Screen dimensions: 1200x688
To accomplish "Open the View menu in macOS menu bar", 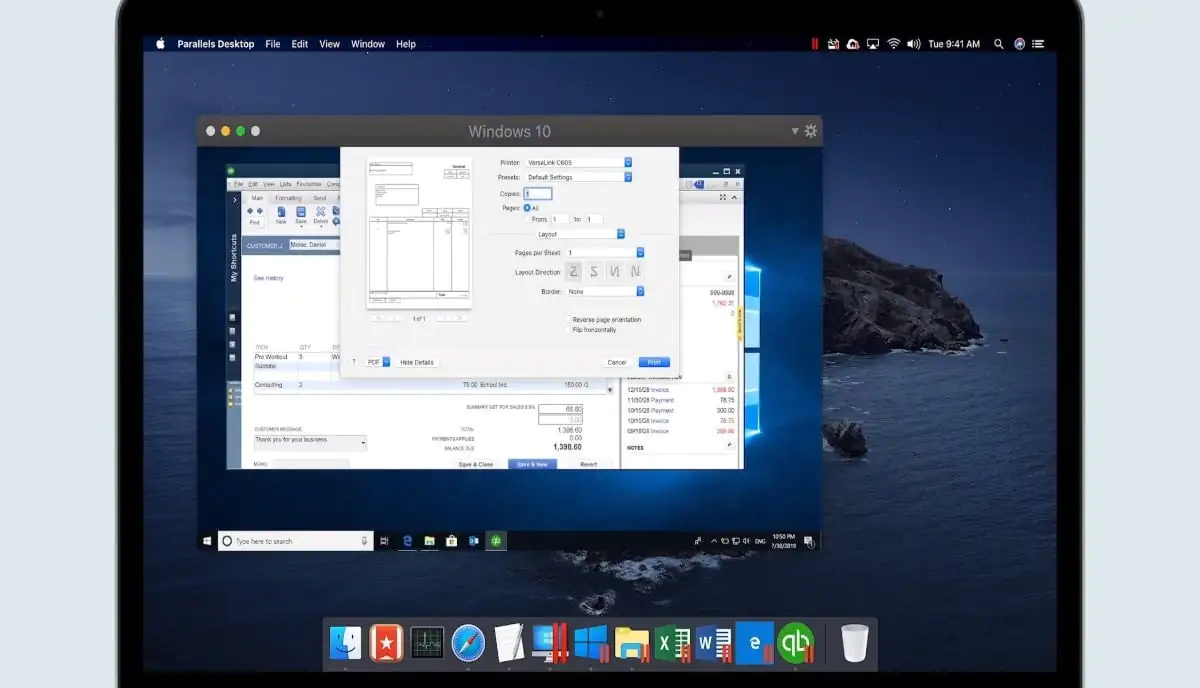I will tap(329, 44).
